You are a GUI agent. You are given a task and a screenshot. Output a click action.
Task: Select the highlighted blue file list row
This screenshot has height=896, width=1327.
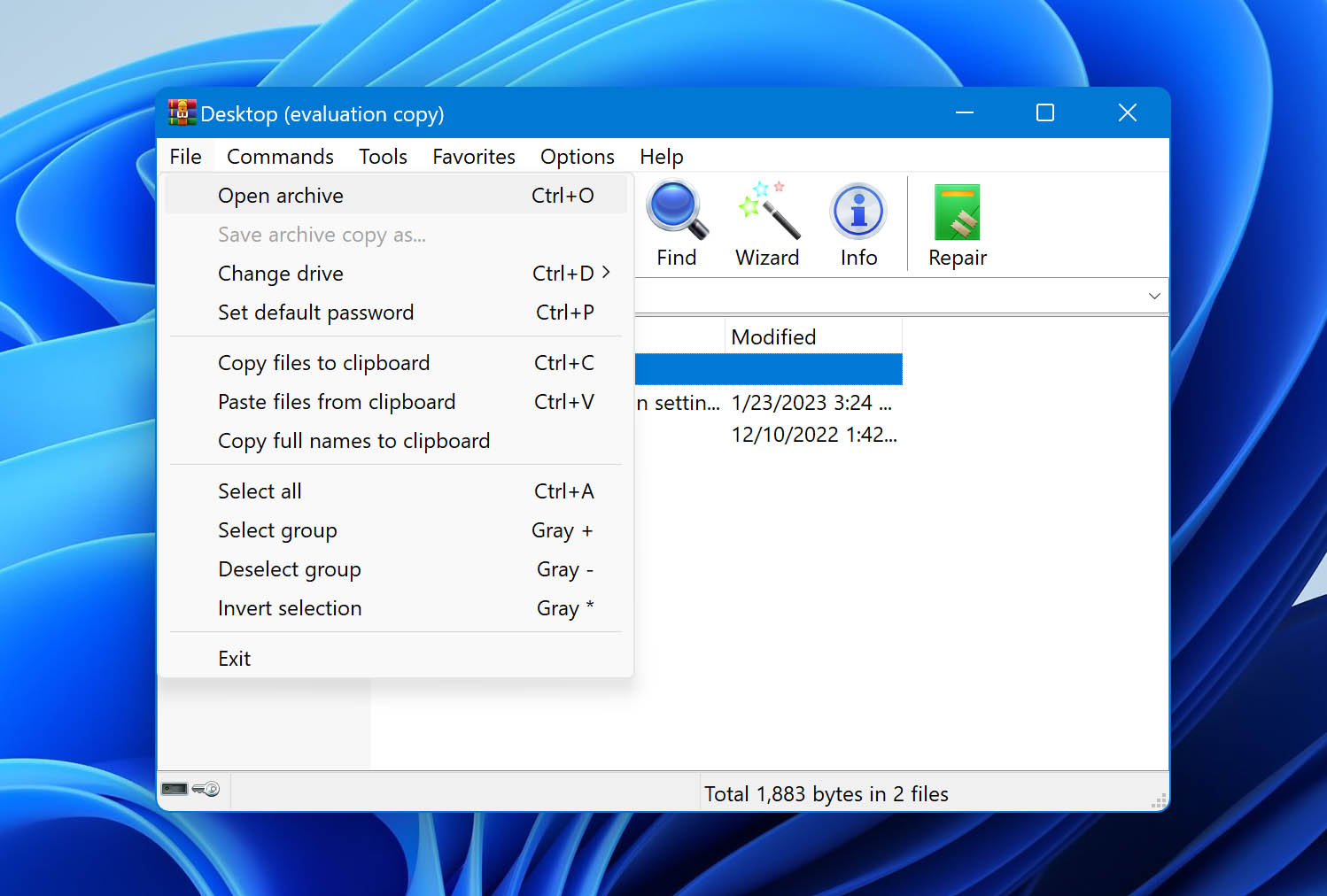pos(768,369)
